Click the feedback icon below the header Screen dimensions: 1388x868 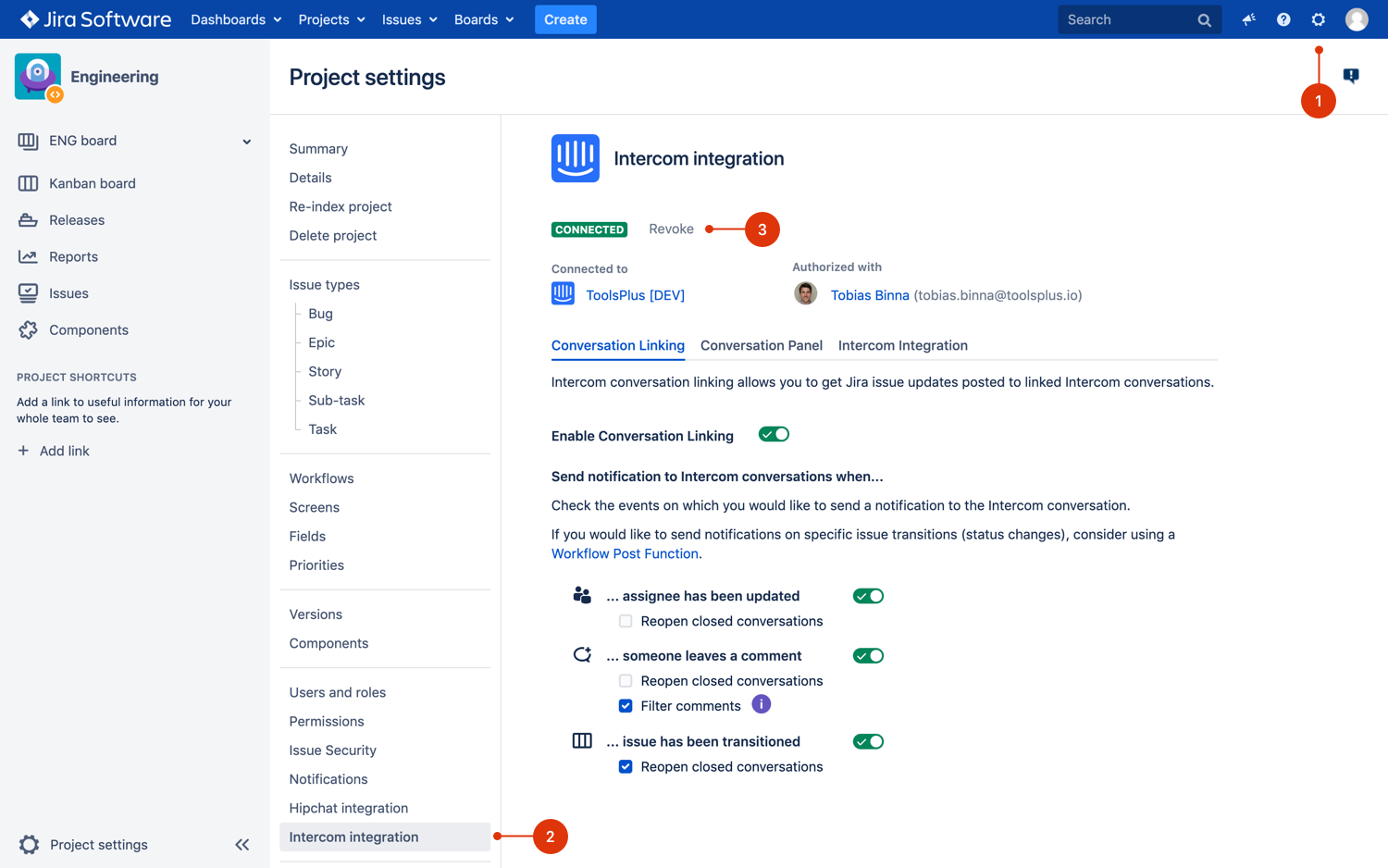pyautogui.click(x=1351, y=76)
